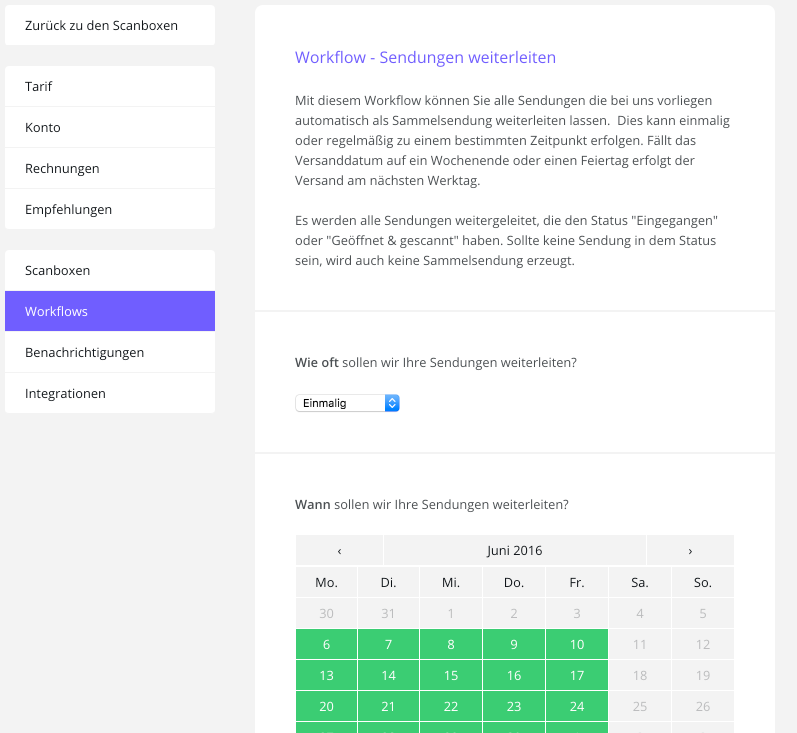The width and height of the screenshot is (797, 733).
Task: Click heading Workflow - Sendungen weiterleiten
Action: (x=425, y=57)
